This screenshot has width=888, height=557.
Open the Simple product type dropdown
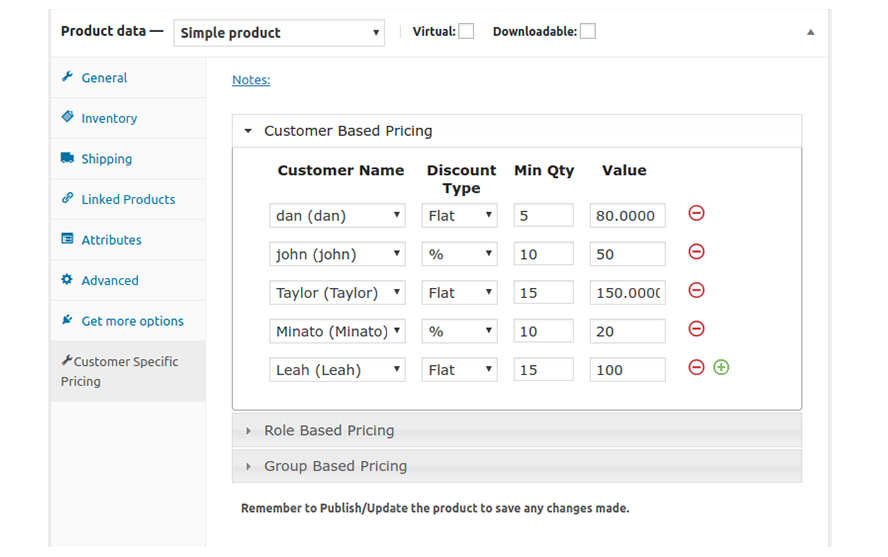(x=279, y=33)
